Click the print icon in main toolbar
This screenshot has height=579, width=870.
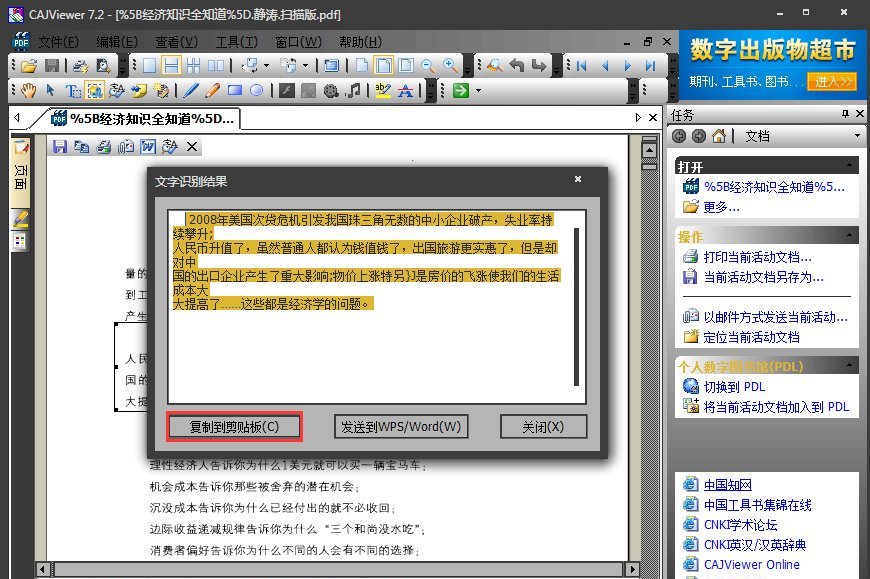click(80, 66)
